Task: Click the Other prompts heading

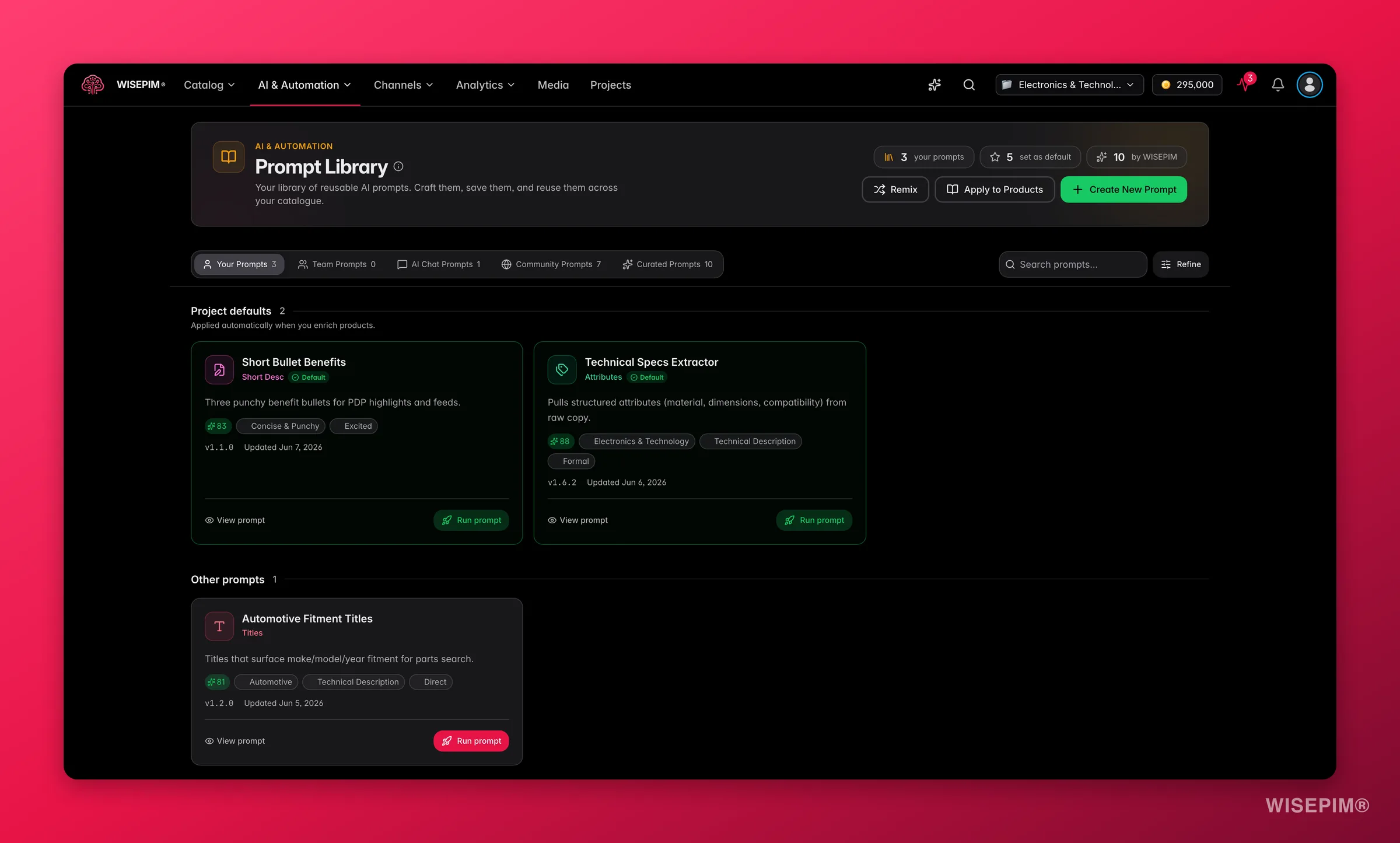Action: (228, 579)
